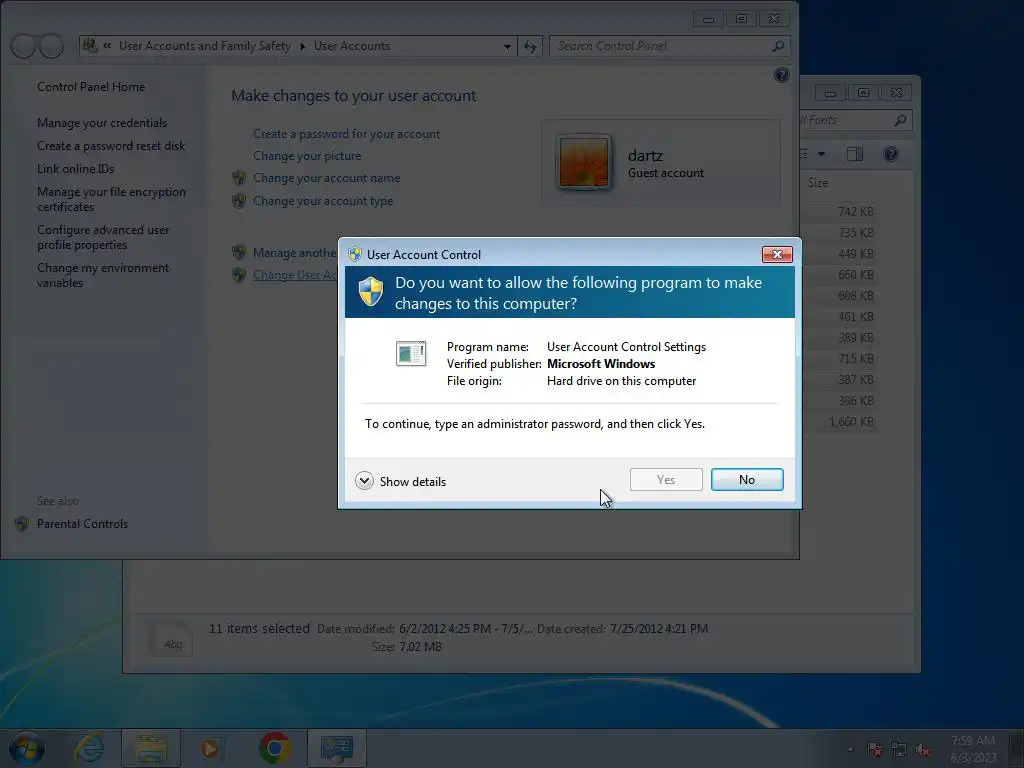This screenshot has width=1024, height=768.
Task: Show hidden tray icons arrow
Action: tap(850, 749)
